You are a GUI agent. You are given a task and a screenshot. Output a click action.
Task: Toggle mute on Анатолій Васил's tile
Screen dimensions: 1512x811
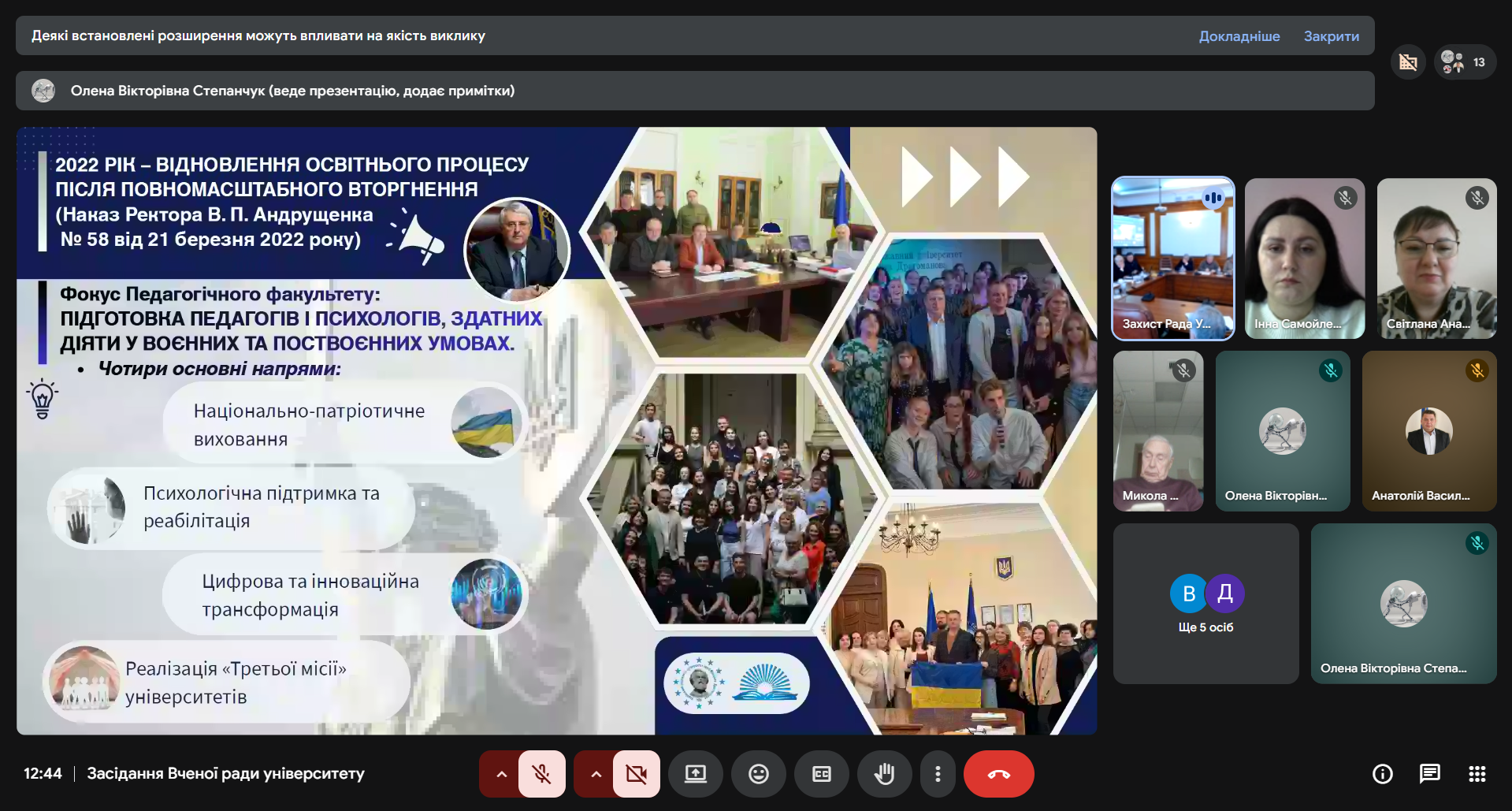click(1477, 370)
